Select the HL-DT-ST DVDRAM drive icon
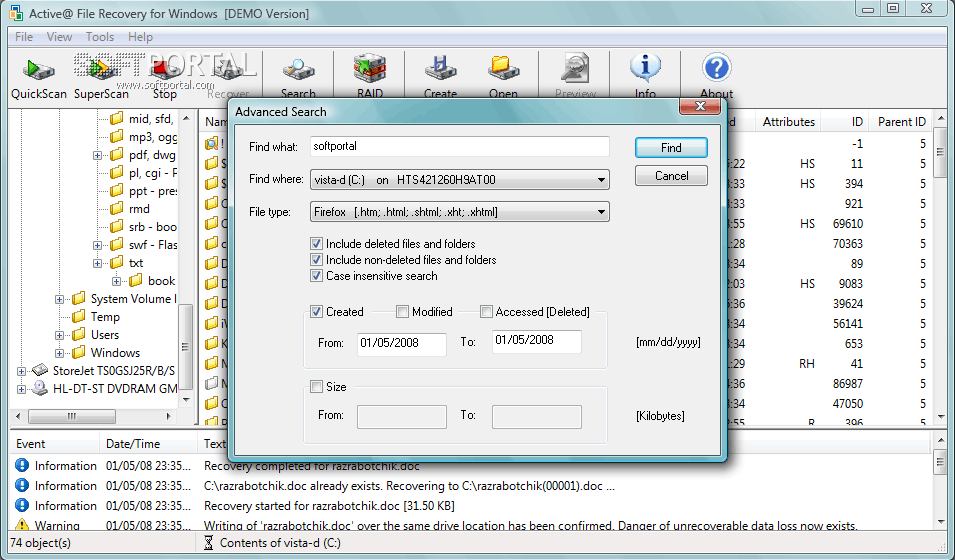Screen dimensions: 955x560 pyautogui.click(x=40, y=388)
